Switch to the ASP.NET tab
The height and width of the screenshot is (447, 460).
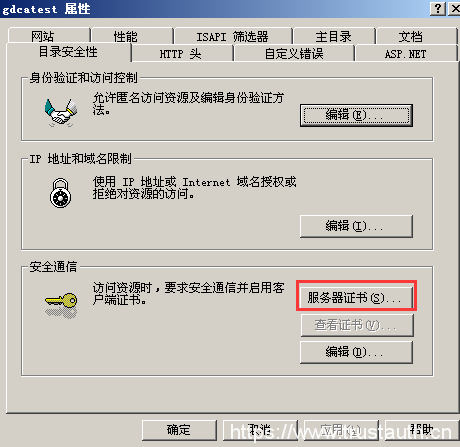click(406, 53)
